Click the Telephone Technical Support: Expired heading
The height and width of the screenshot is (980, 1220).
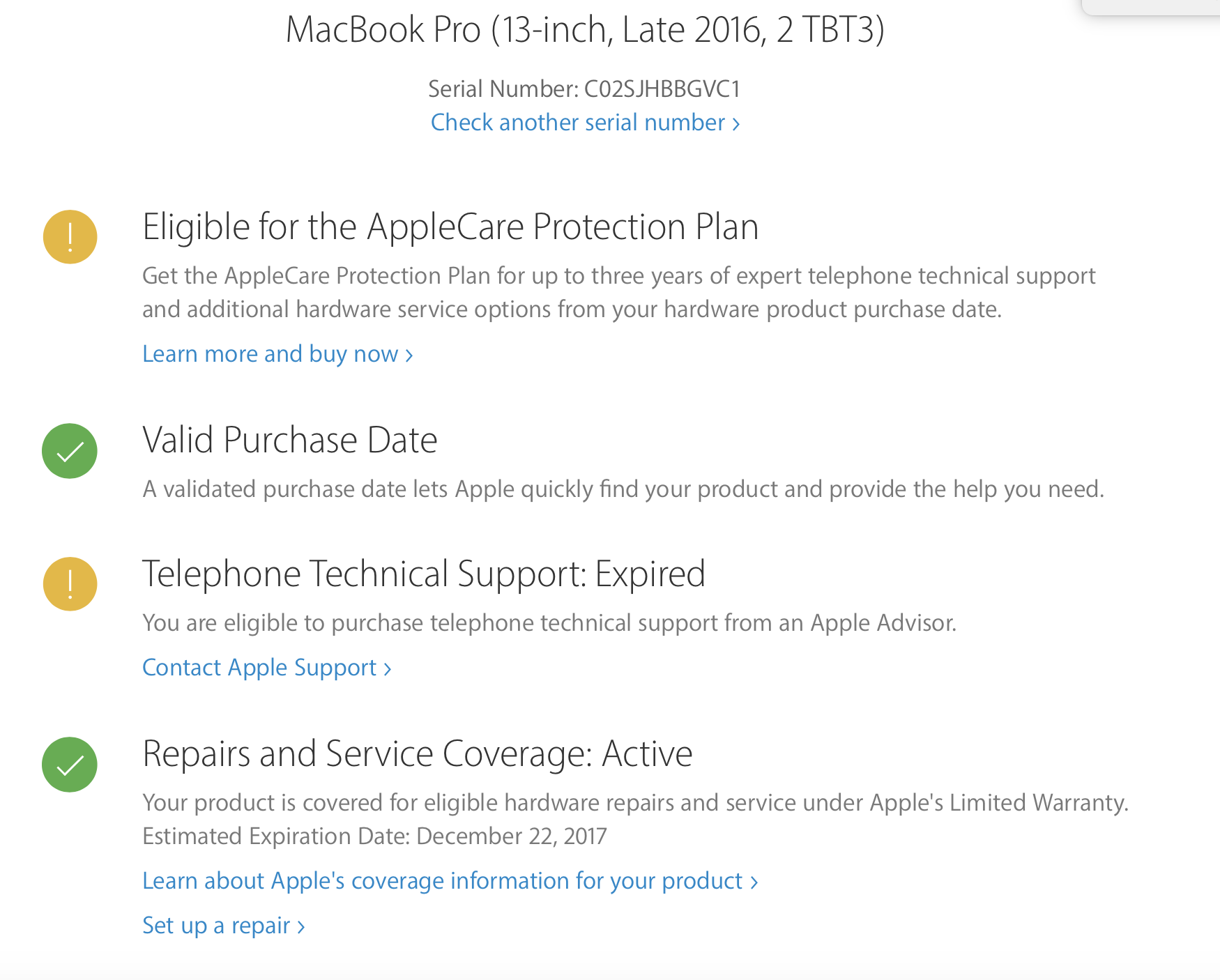coord(424,574)
